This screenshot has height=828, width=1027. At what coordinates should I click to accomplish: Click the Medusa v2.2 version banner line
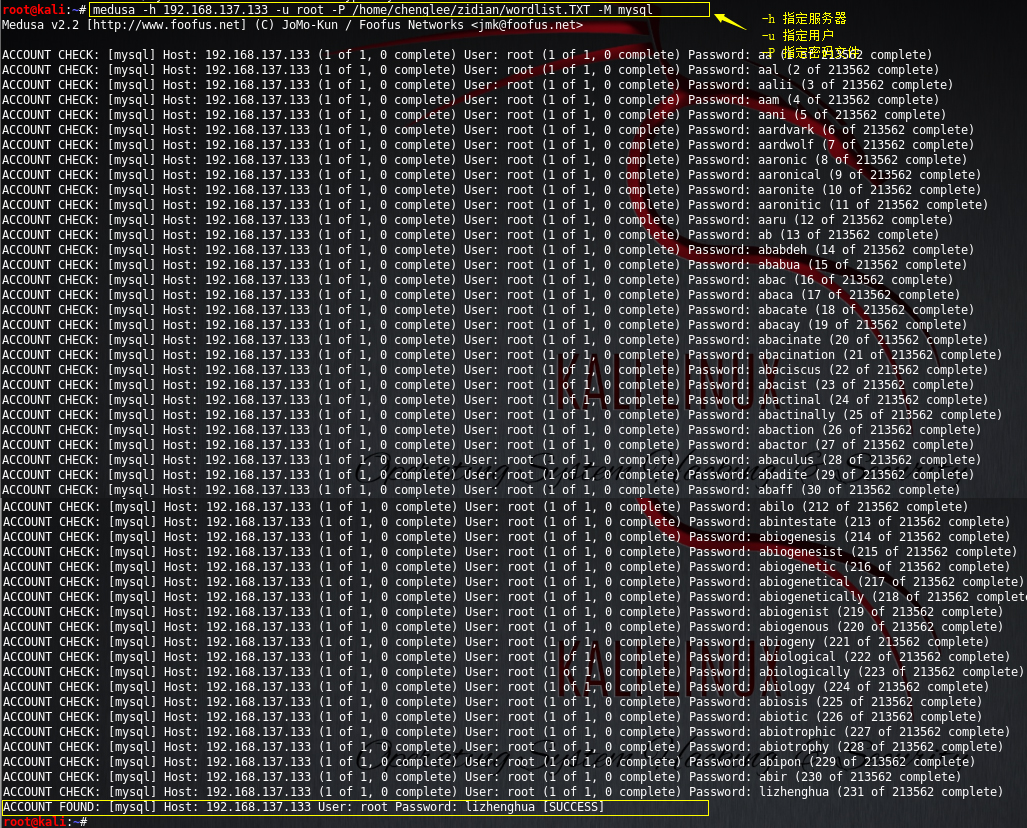click(x=292, y=25)
